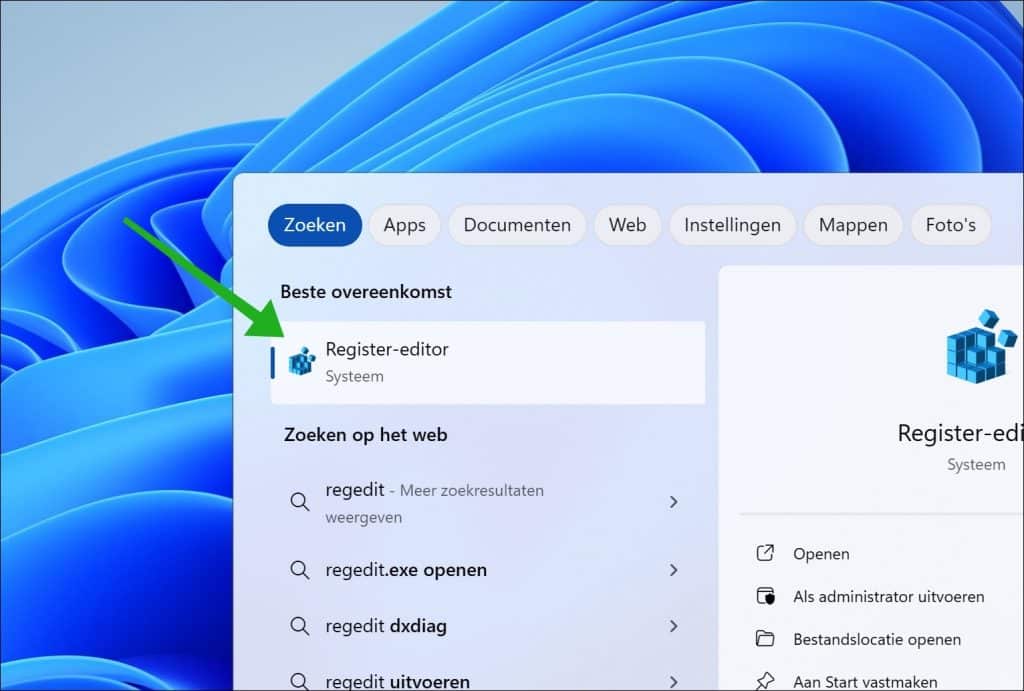Screen dimensions: 1024x691
Task: Switch to the Foto's filter tab
Action: click(951, 225)
